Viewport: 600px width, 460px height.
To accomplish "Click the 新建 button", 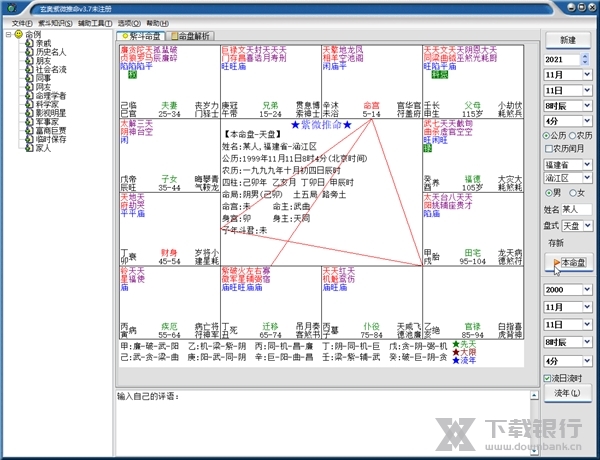I will coord(567,40).
